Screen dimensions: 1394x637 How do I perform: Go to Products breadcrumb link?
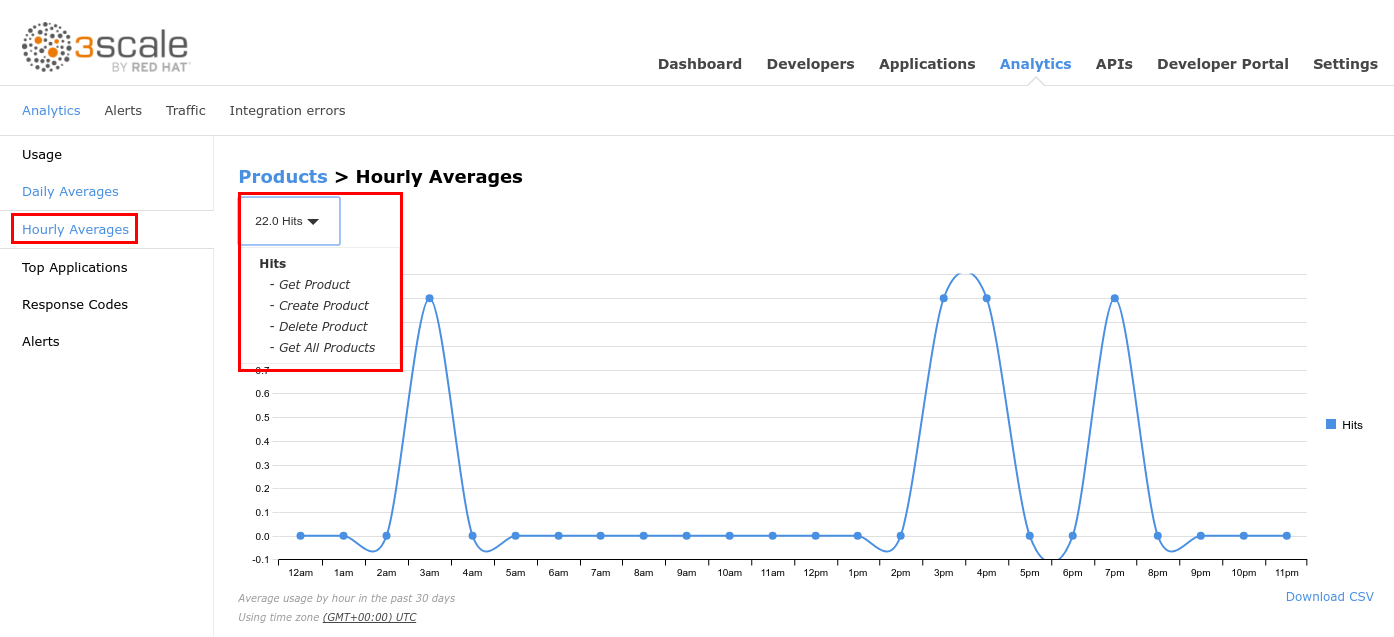coord(283,177)
